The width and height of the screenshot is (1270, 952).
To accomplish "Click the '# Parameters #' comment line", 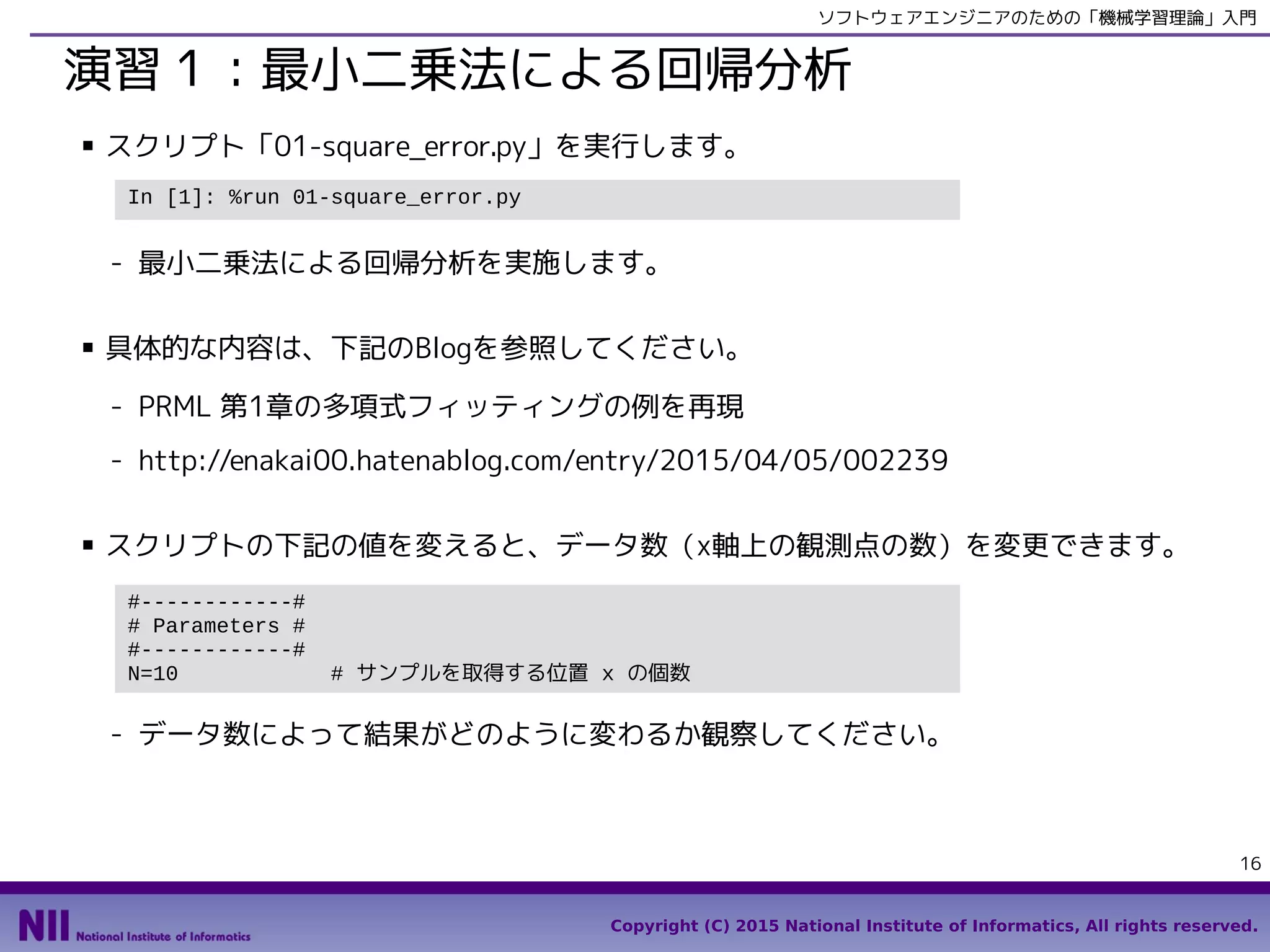I will coord(216,626).
